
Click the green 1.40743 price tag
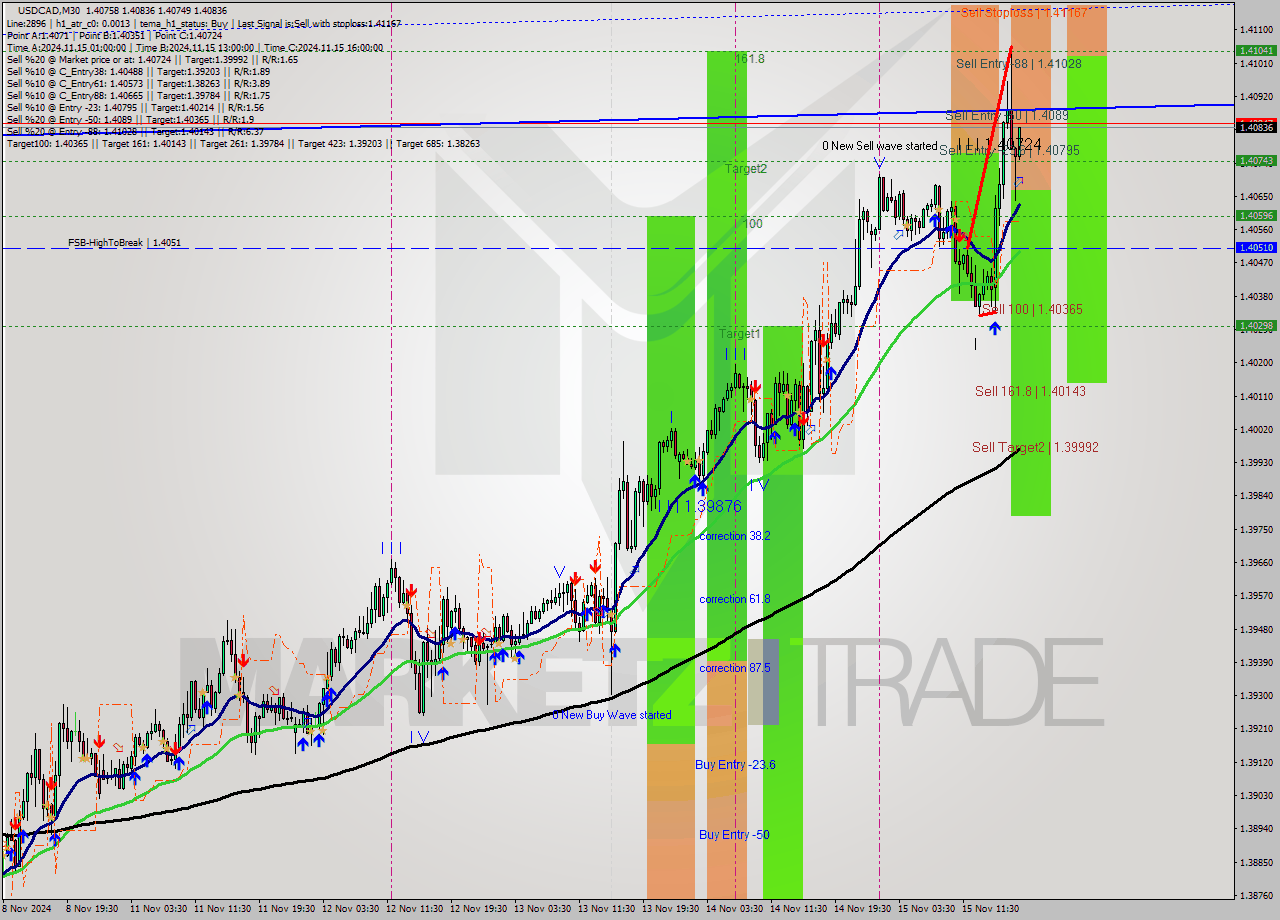tap(1256, 160)
